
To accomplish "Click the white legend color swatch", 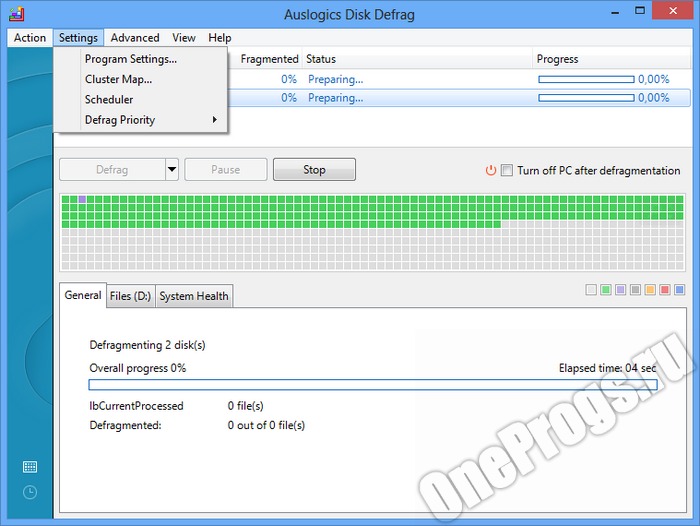I will (591, 290).
